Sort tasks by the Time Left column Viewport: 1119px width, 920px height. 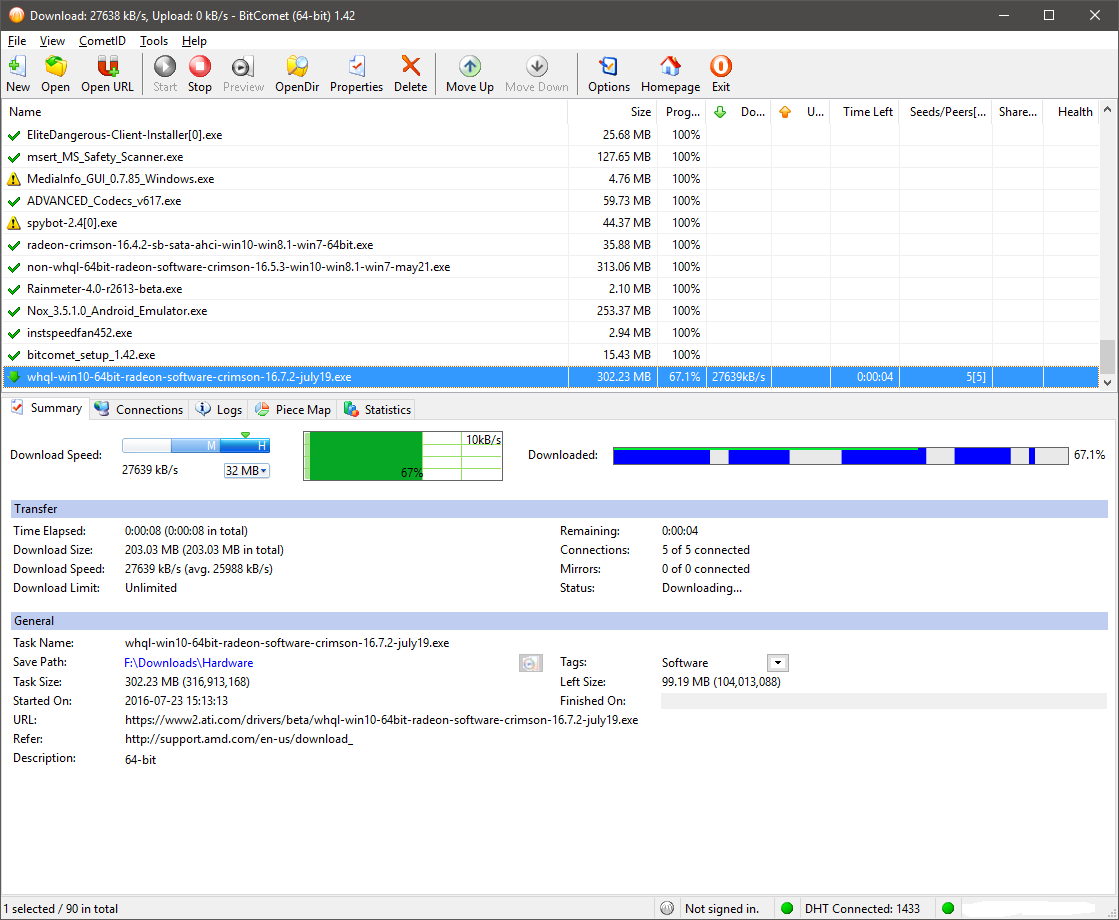point(865,112)
